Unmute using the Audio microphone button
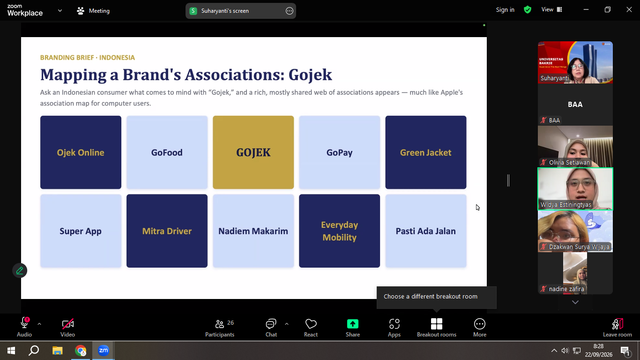This screenshot has height=360, width=640. click(x=24, y=327)
